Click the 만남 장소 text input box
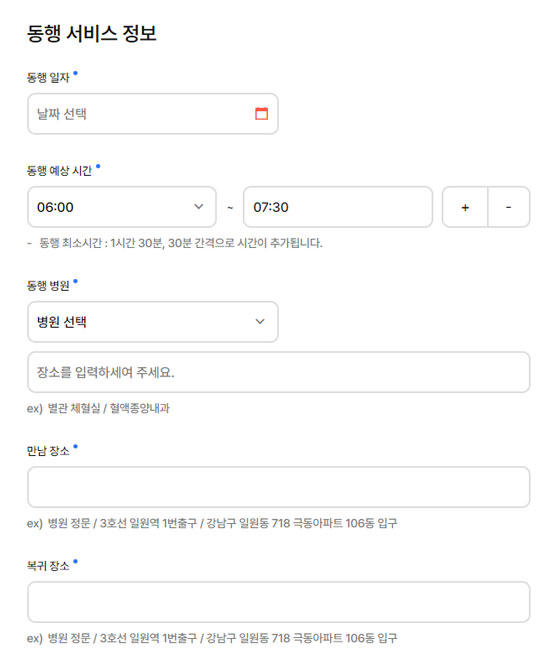Image resolution: width=560 pixels, height=671 pixels. 279,487
